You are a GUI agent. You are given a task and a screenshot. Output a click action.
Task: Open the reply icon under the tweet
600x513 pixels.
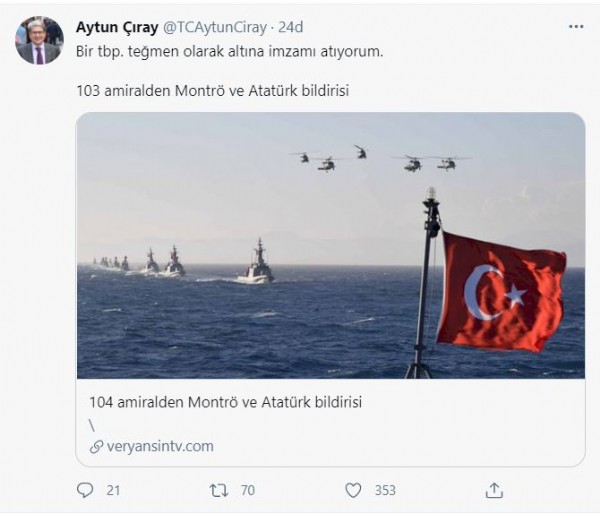(85, 490)
